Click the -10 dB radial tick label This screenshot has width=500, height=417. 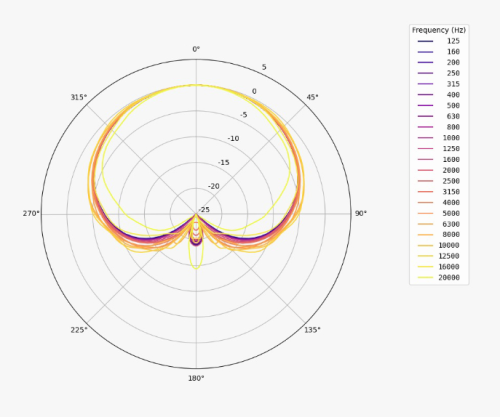click(x=233, y=139)
